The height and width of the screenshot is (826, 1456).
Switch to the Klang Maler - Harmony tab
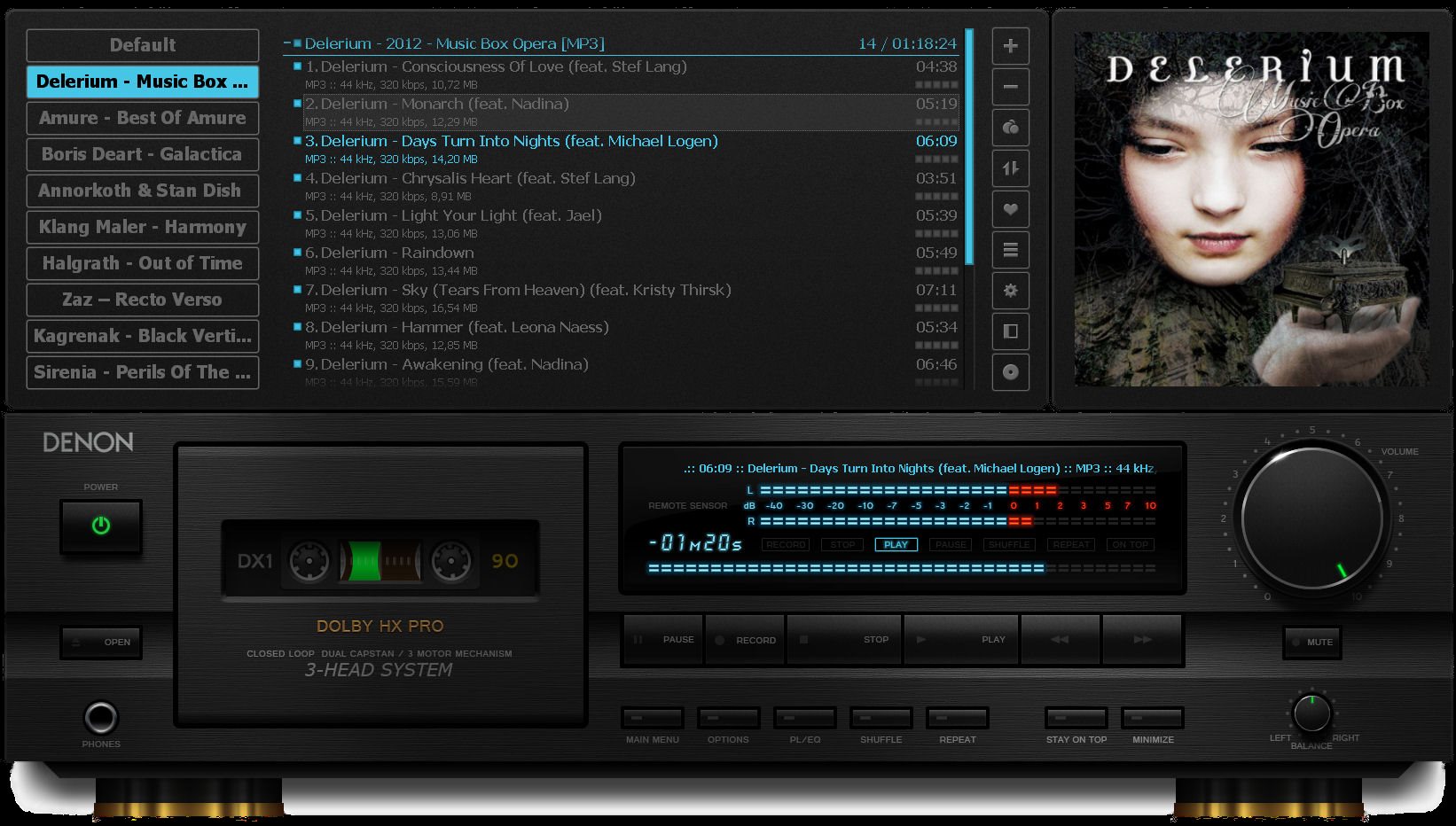(x=143, y=227)
